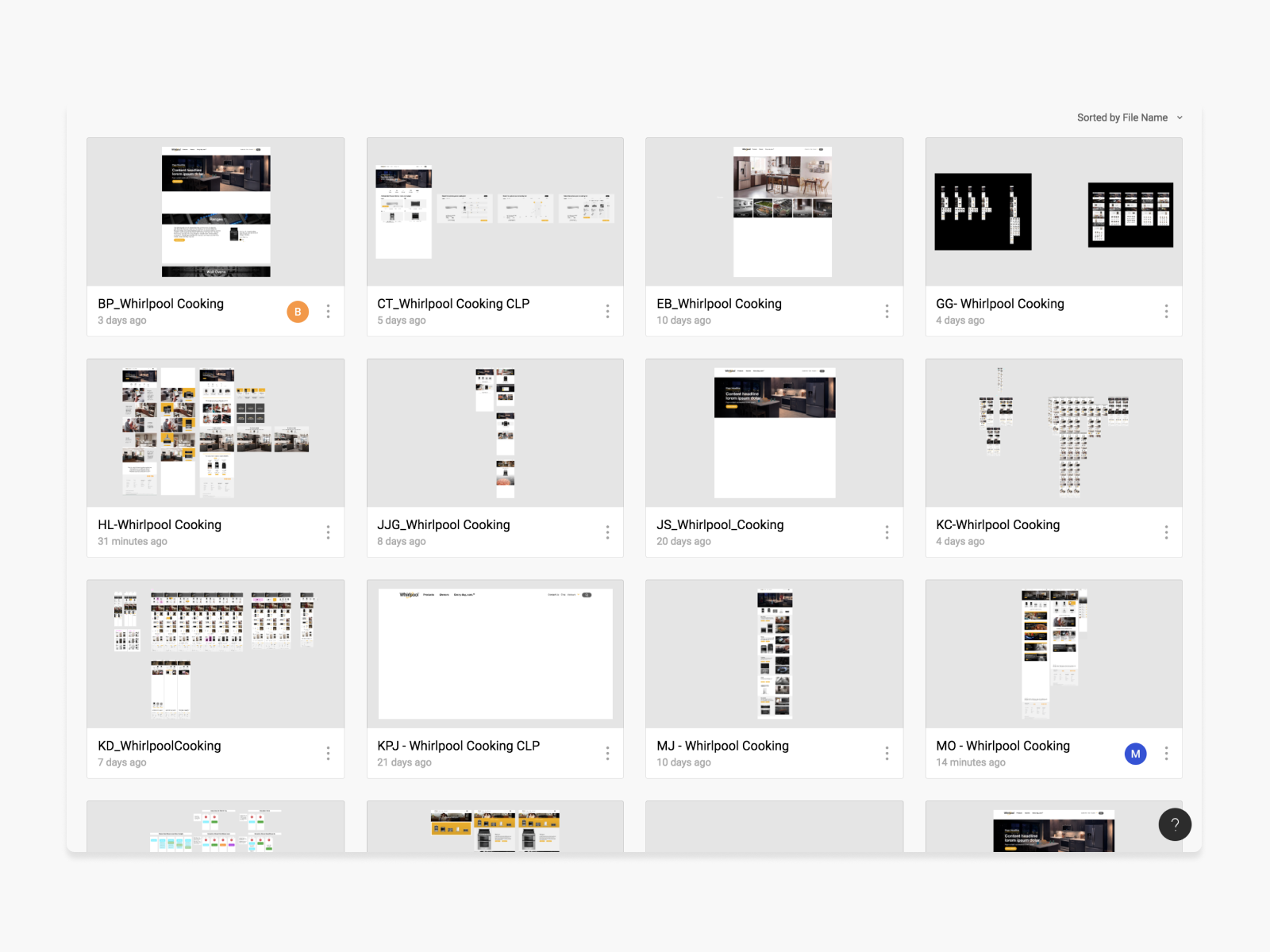
Task: Open options menu for KC-Whirlpool Cooking
Action: 1166,532
